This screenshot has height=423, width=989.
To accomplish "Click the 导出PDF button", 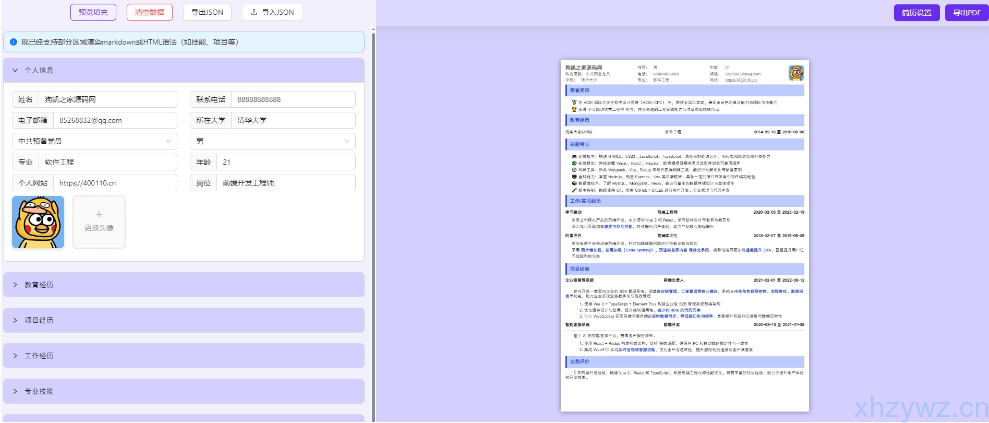I will coord(966,13).
